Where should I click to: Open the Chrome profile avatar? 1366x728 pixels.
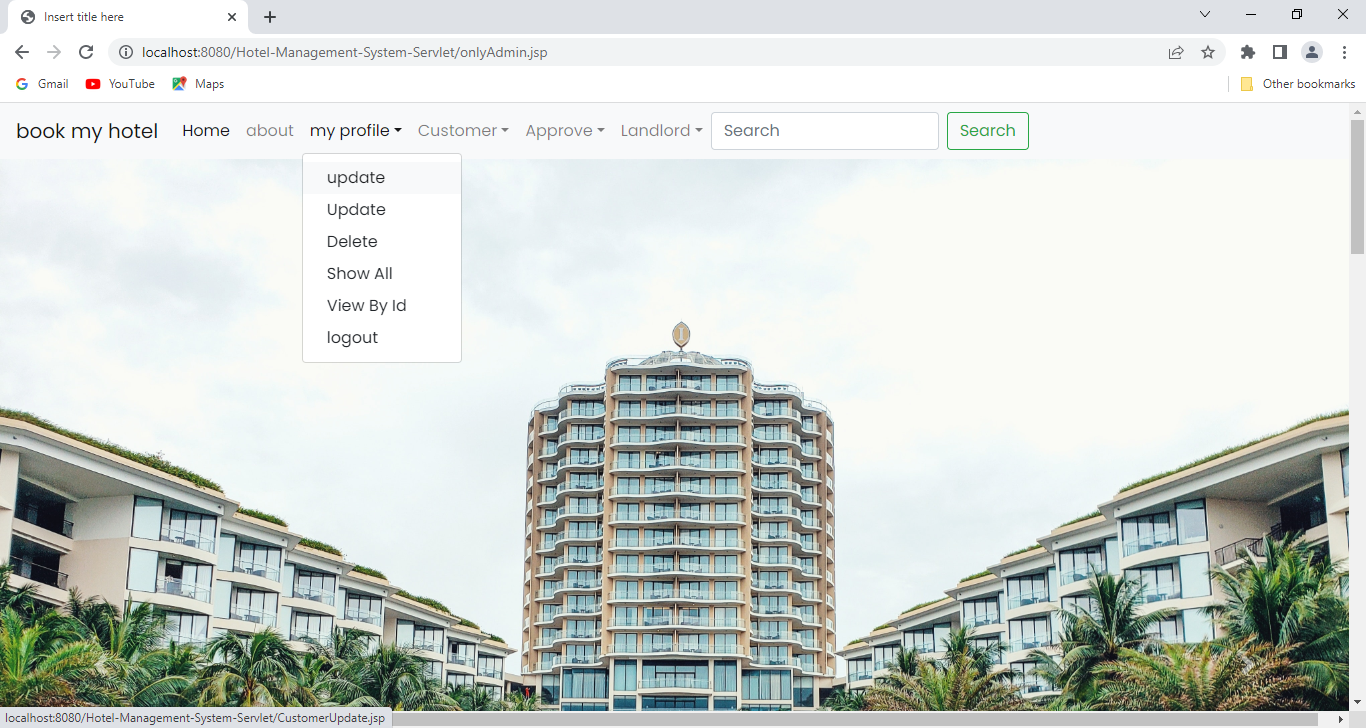1311,52
